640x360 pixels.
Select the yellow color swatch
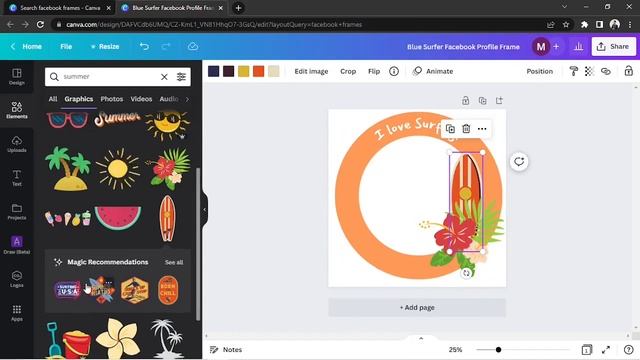(244, 71)
